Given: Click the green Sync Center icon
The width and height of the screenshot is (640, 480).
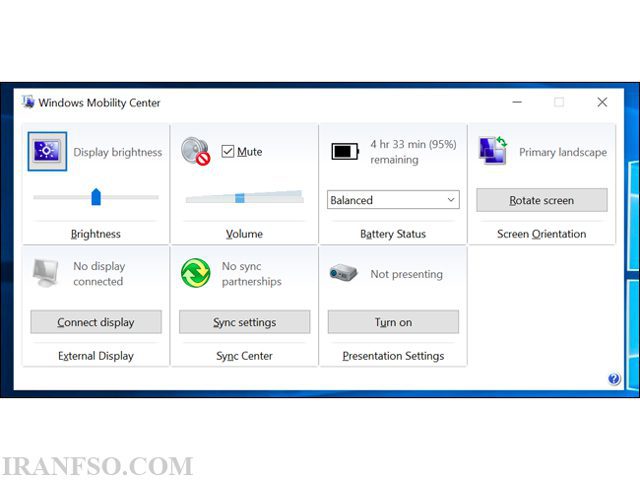Looking at the screenshot, I should (x=196, y=273).
